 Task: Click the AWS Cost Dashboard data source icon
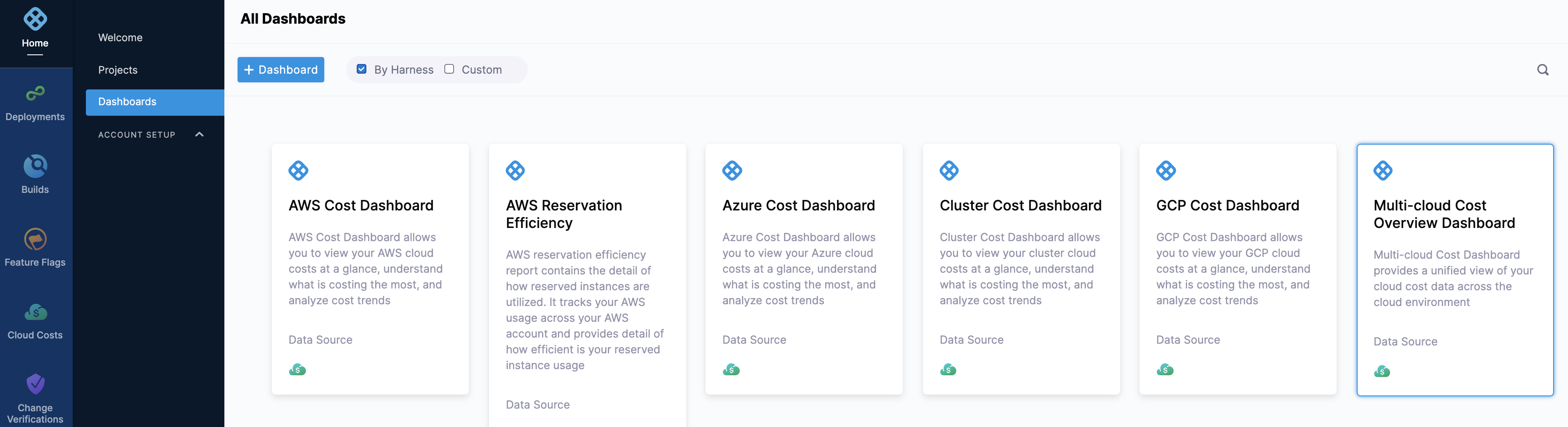(297, 370)
